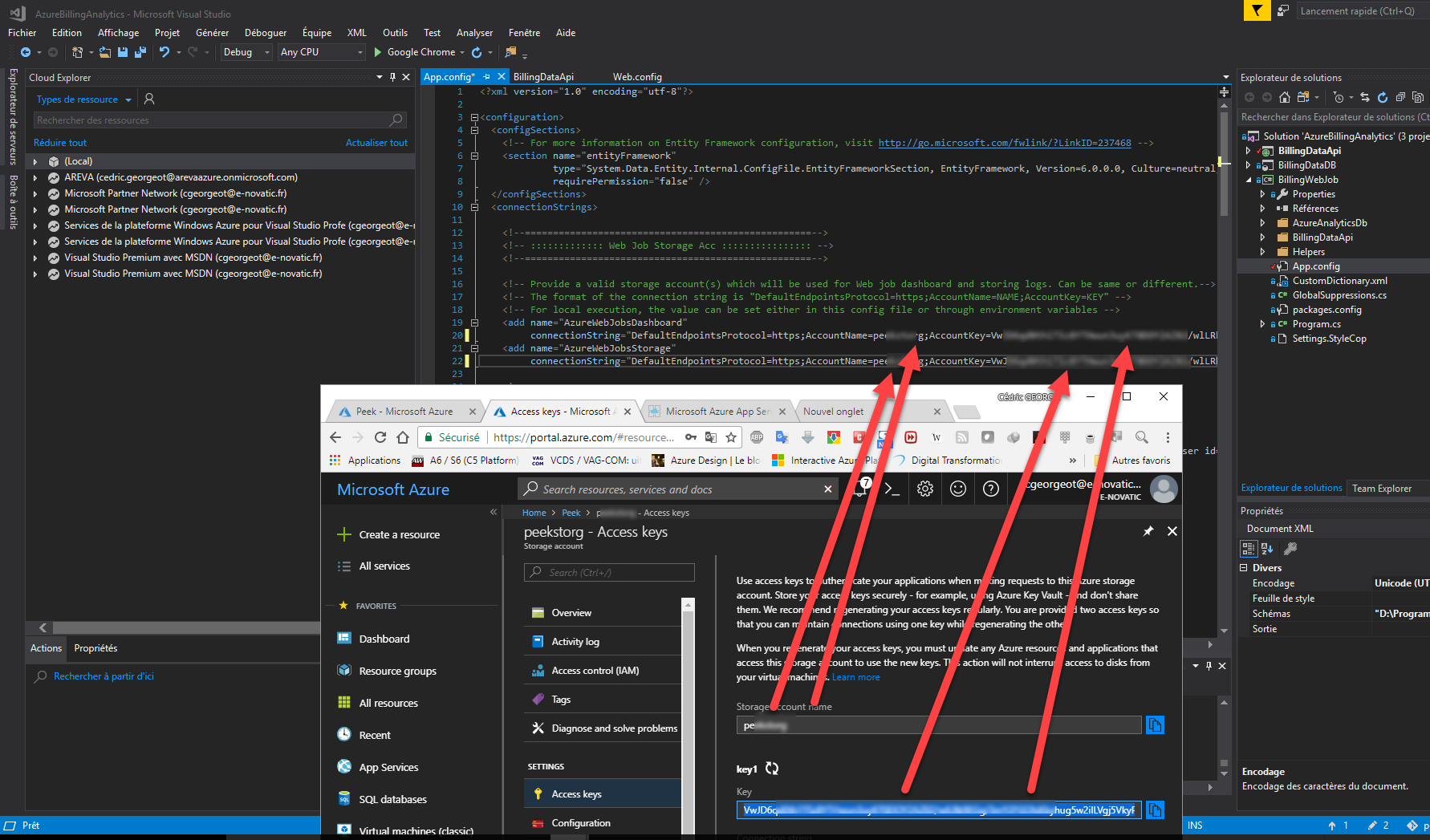1430x840 pixels.
Task: Click the Save All toolbar icon
Action: [x=140, y=52]
